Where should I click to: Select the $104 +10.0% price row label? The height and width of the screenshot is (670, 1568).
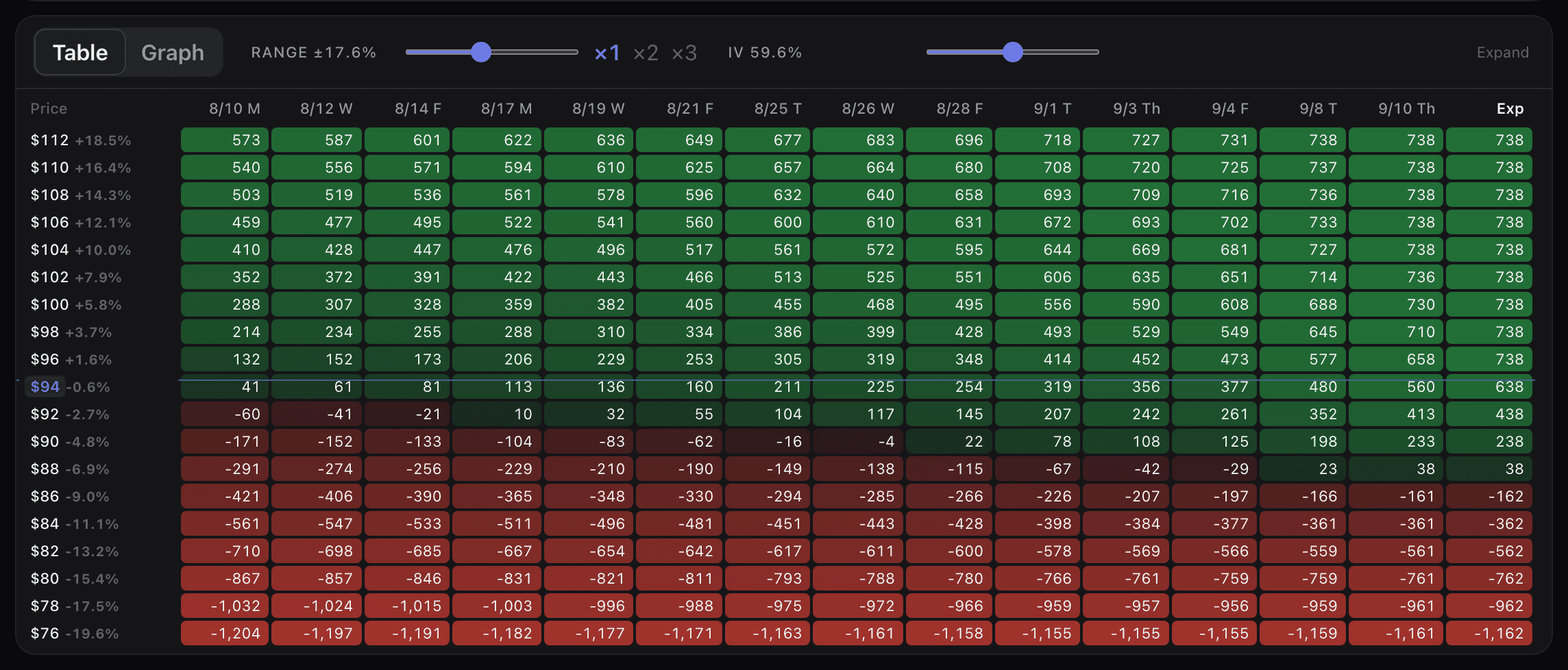click(81, 250)
